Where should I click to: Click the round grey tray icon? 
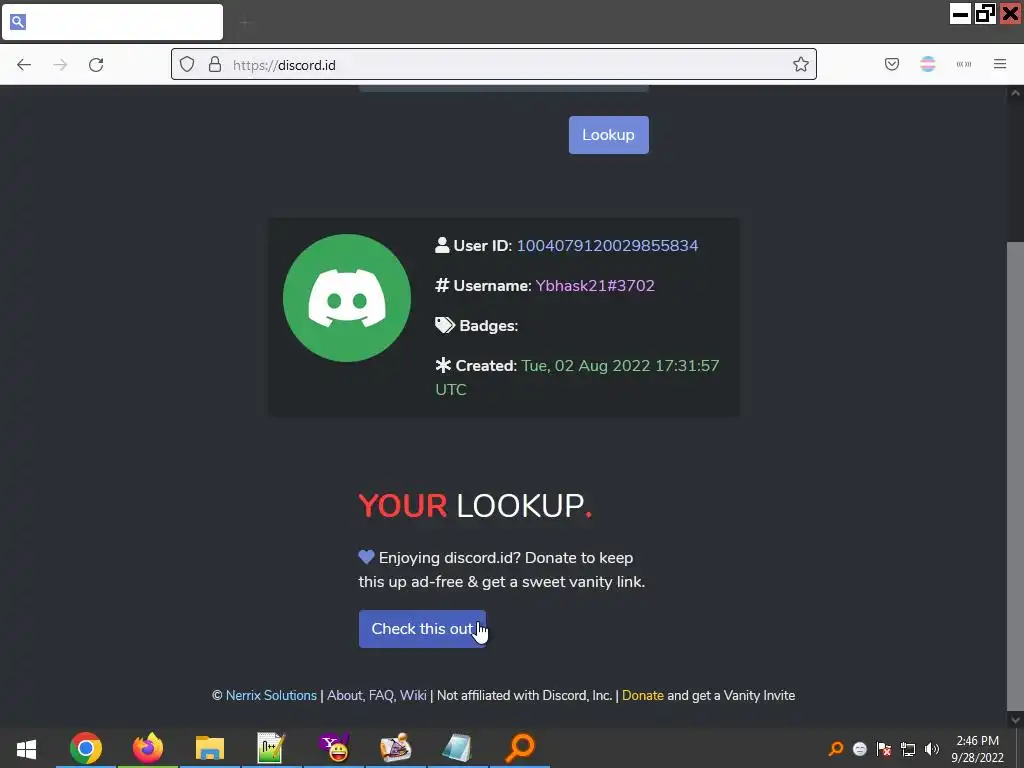click(860, 749)
